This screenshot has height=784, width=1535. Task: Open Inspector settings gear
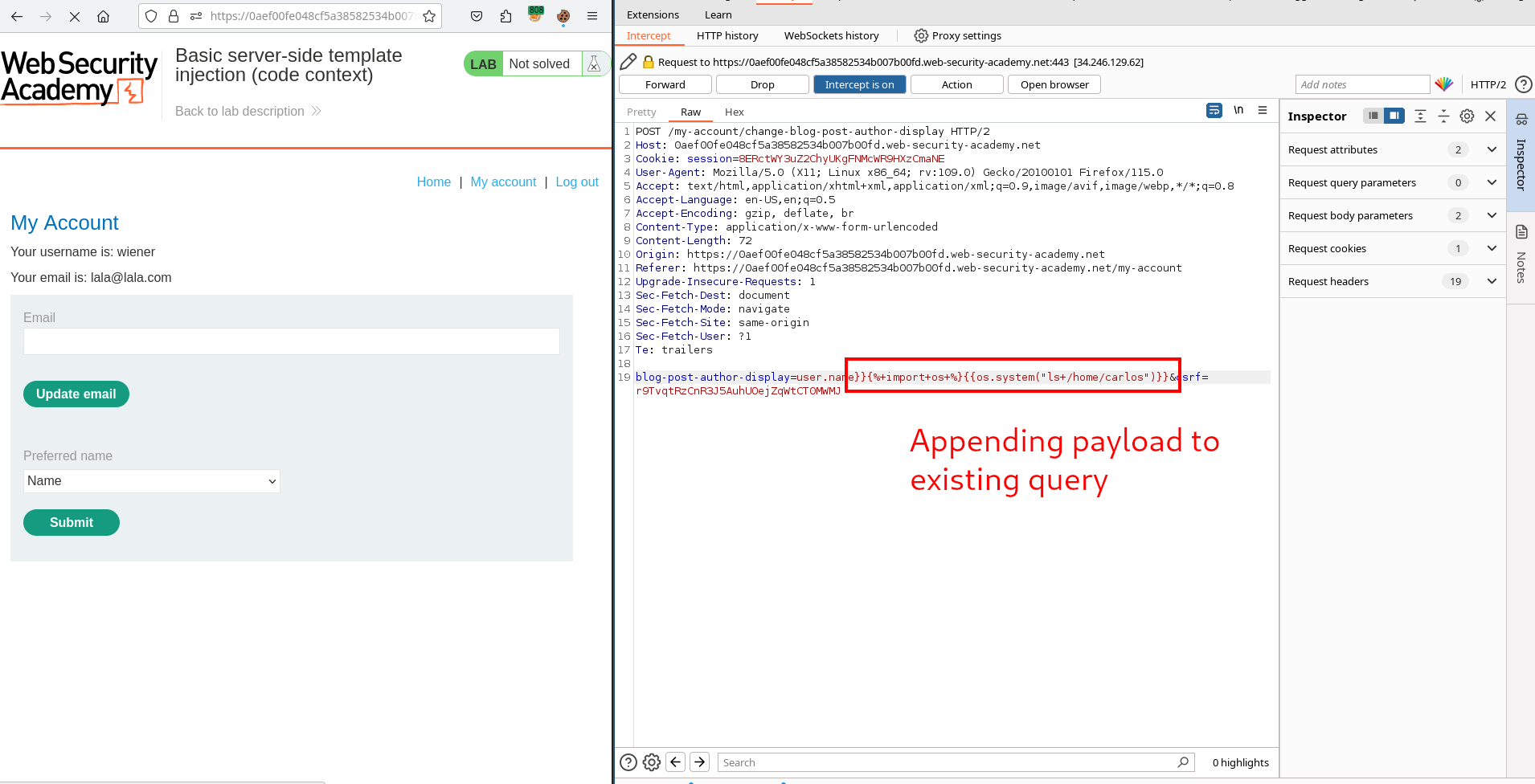pos(1467,116)
